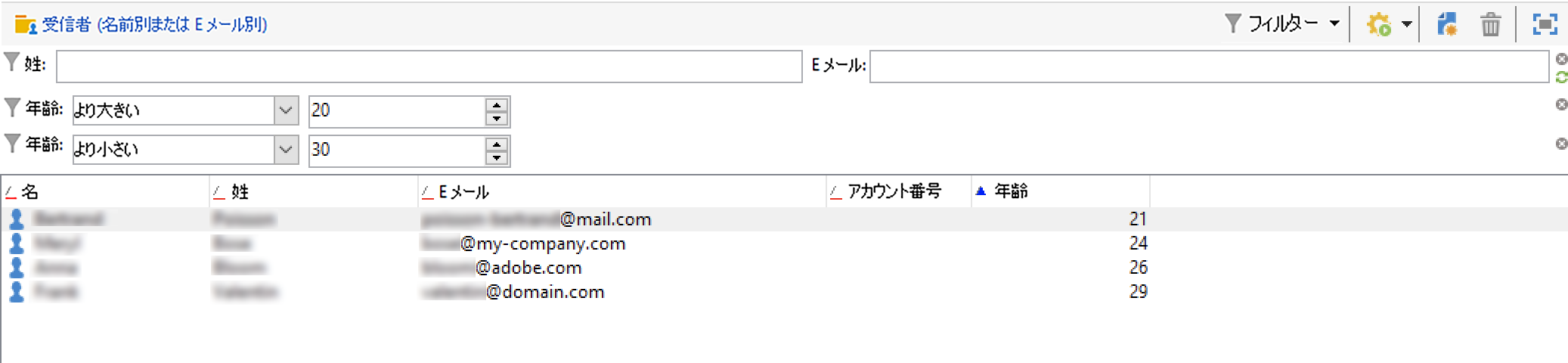The height and width of the screenshot is (363, 1568).
Task: Expand the gear icon dropdown arrow
Action: pyautogui.click(x=1406, y=24)
